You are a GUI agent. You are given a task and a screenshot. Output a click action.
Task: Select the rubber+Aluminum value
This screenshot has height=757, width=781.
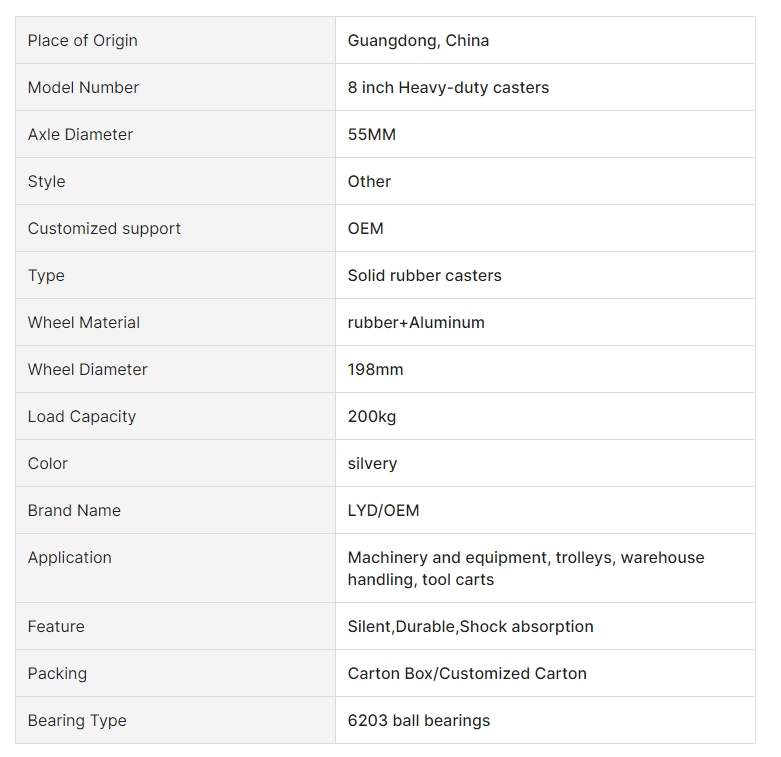(416, 322)
